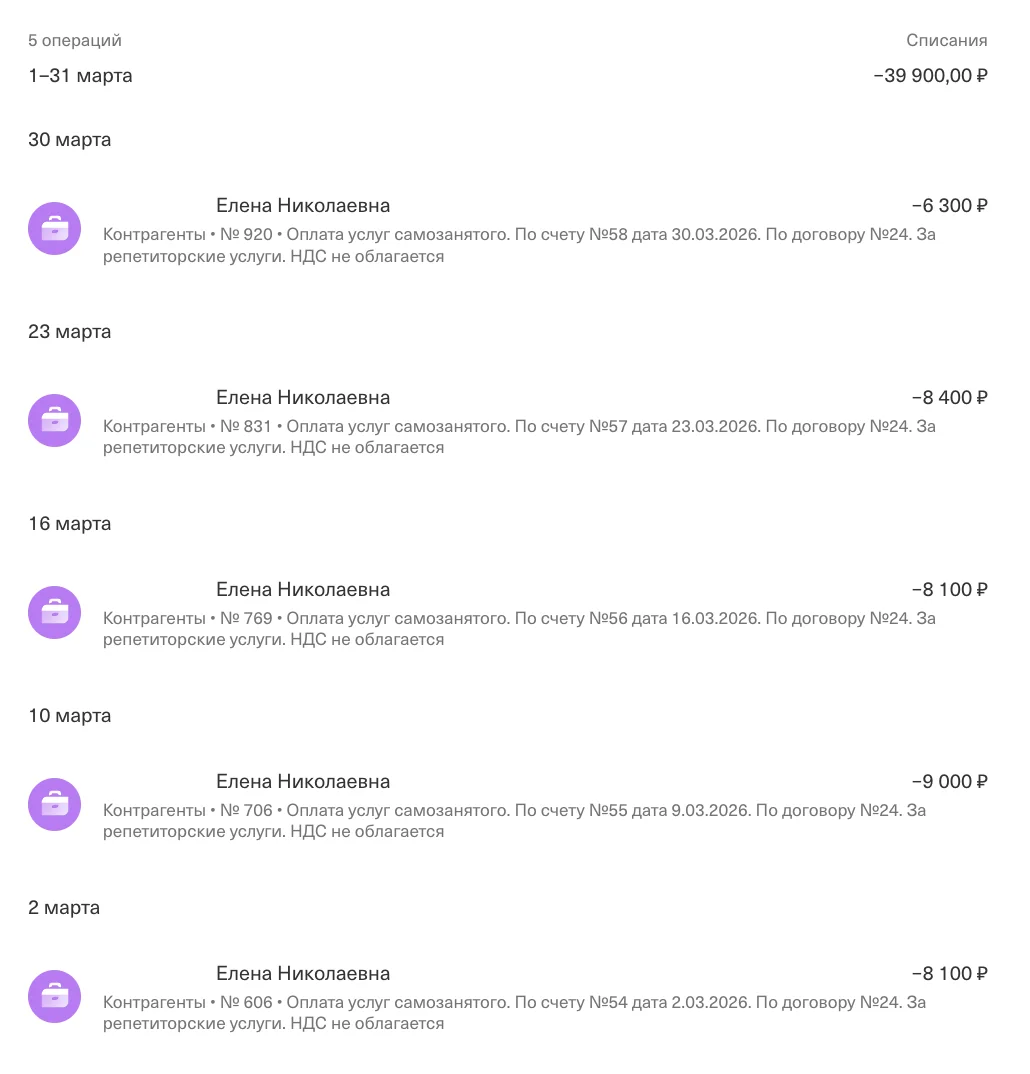The width and height of the screenshot is (1030, 1074).
Task: Click the briefcase icon for 10 March payment
Action: [x=54, y=804]
